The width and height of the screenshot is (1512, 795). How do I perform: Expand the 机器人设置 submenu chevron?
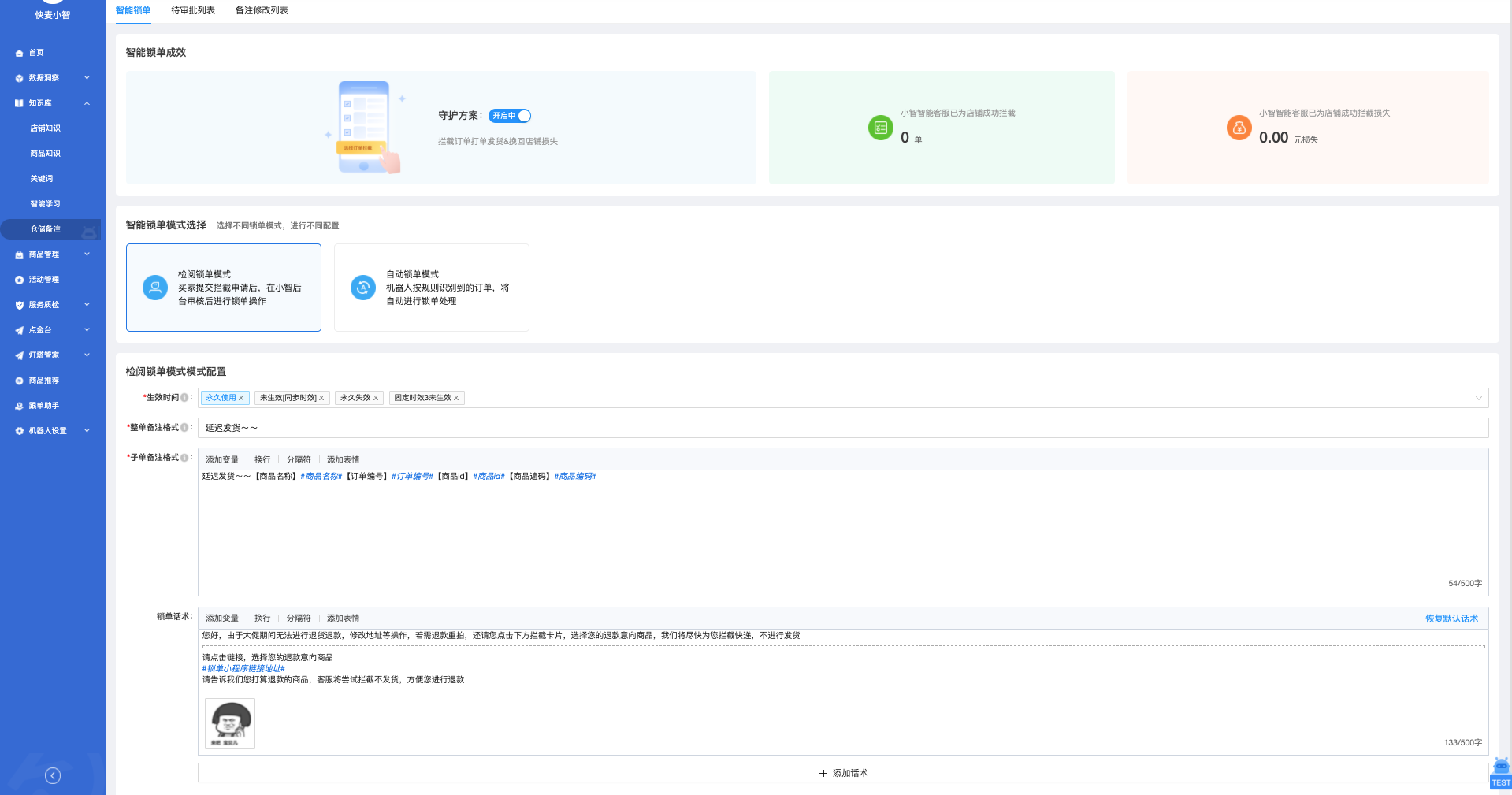[x=87, y=431]
